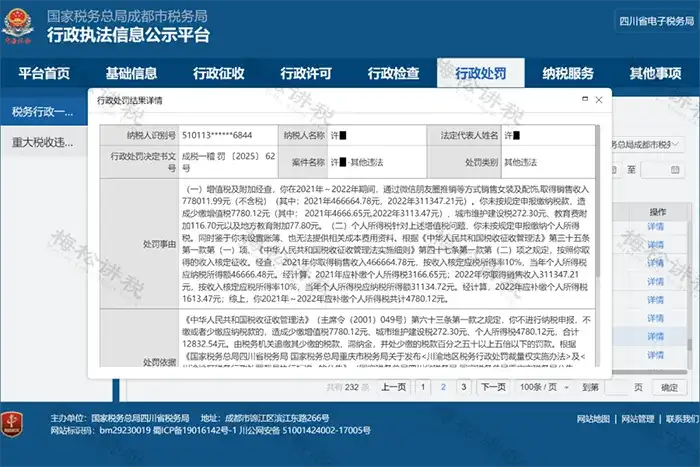Open the 行政征收 tab
This screenshot has height=467, width=700.
(219, 73)
